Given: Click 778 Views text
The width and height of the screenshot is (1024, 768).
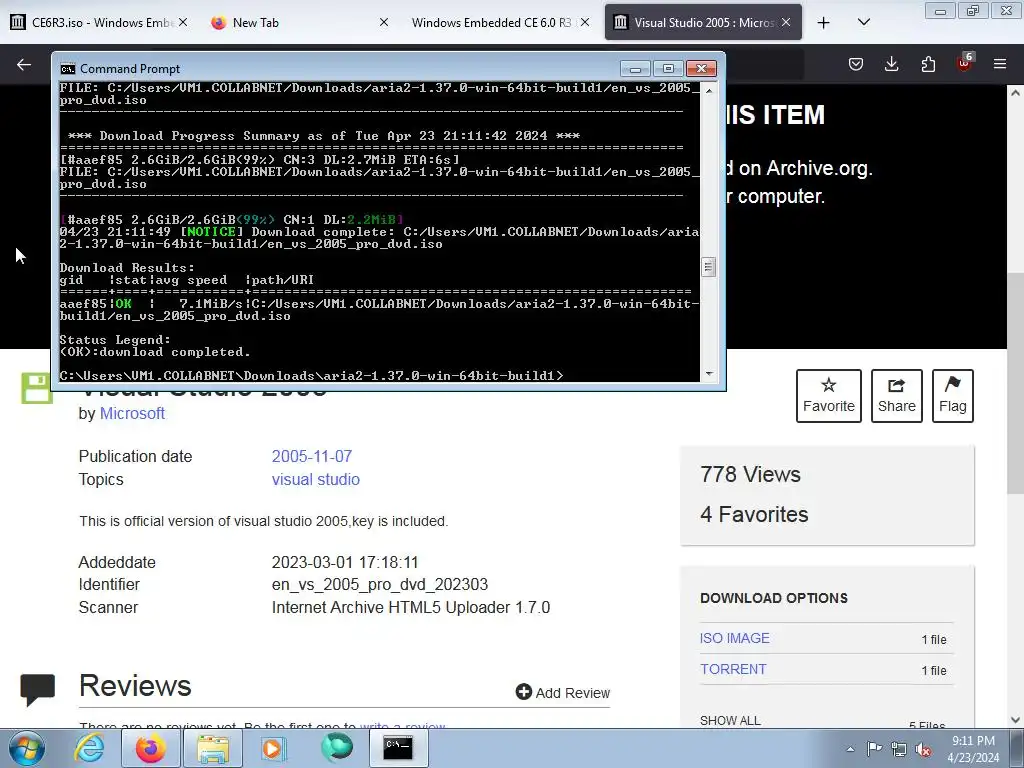Looking at the screenshot, I should pyautogui.click(x=750, y=474).
